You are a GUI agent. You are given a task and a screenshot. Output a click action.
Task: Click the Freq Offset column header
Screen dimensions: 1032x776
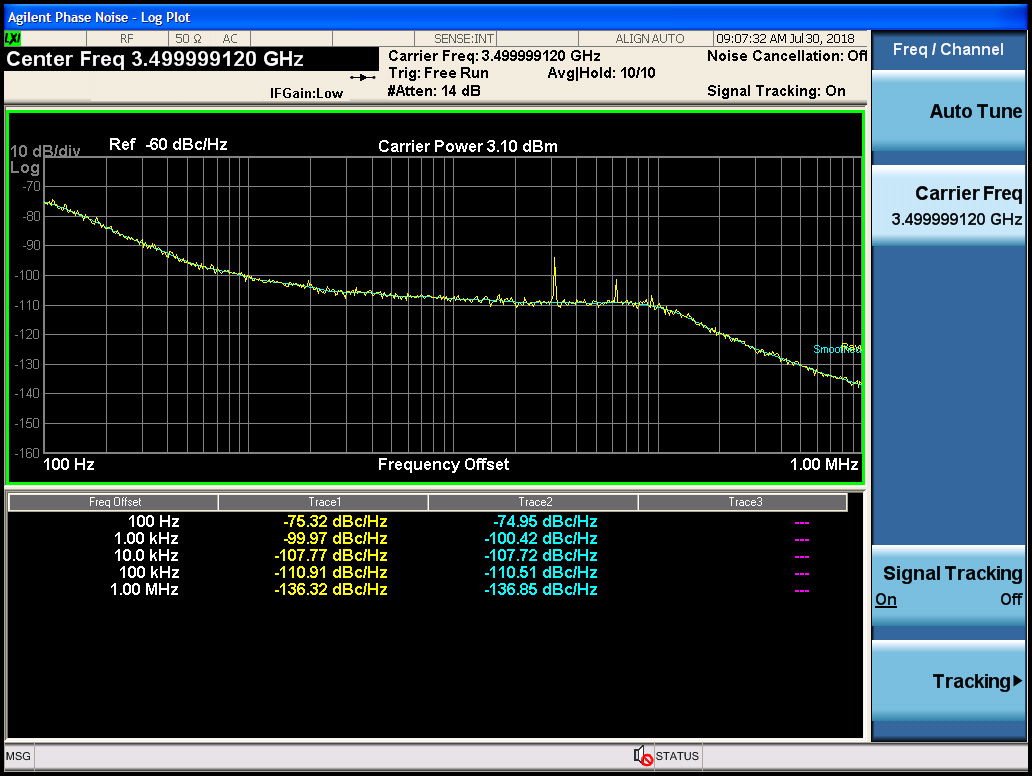(114, 502)
